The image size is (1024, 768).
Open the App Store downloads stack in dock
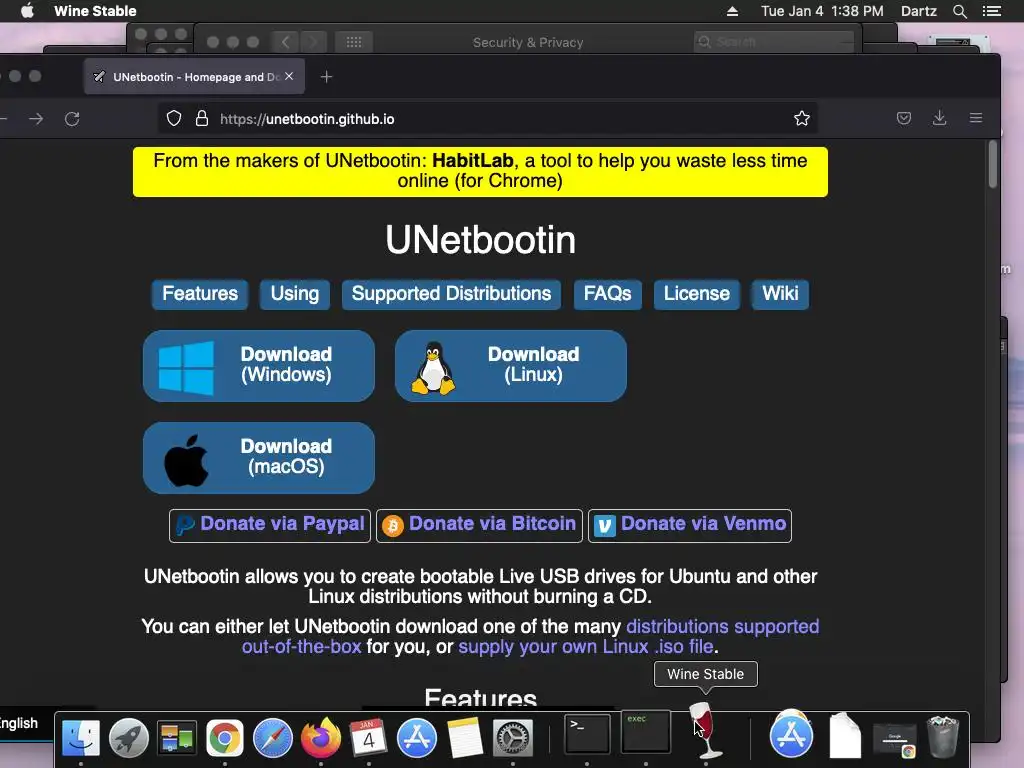792,735
